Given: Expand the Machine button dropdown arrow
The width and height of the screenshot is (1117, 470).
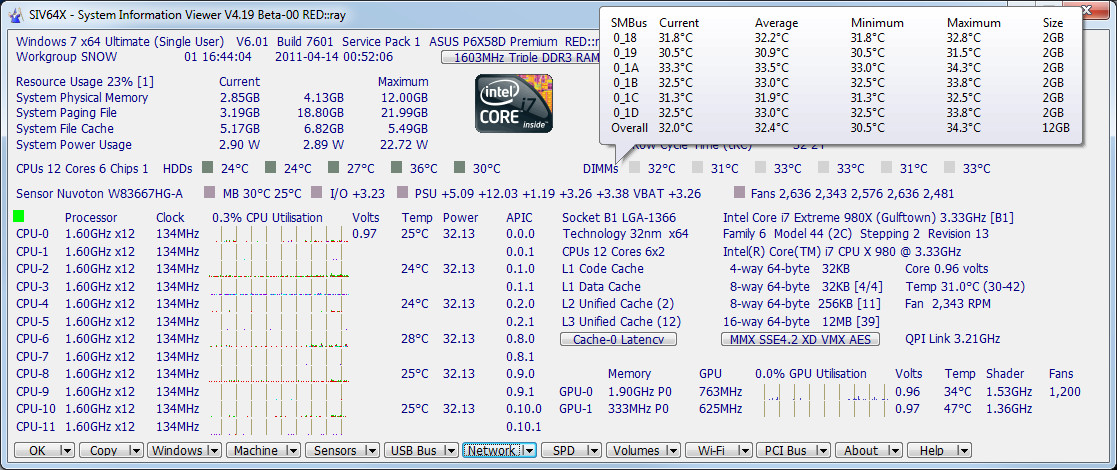Looking at the screenshot, I should (292, 451).
